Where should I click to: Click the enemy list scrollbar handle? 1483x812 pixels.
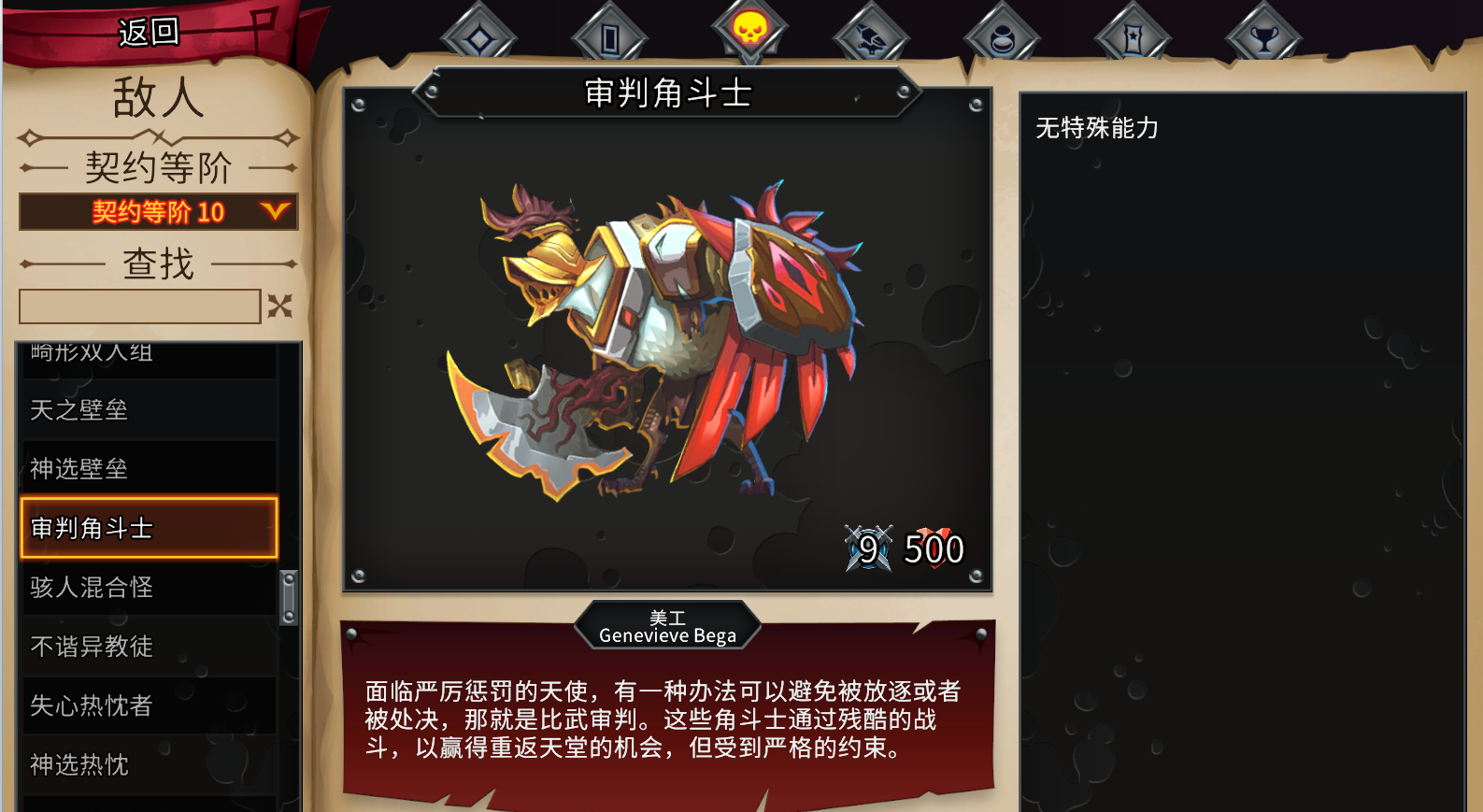click(289, 598)
